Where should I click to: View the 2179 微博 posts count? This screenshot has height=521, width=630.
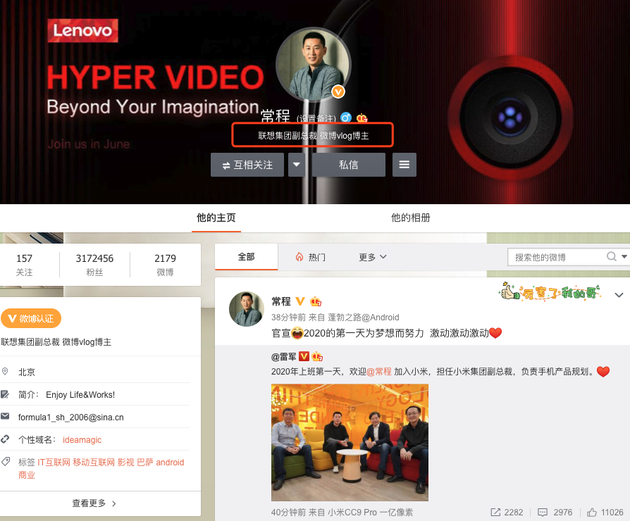pos(165,265)
